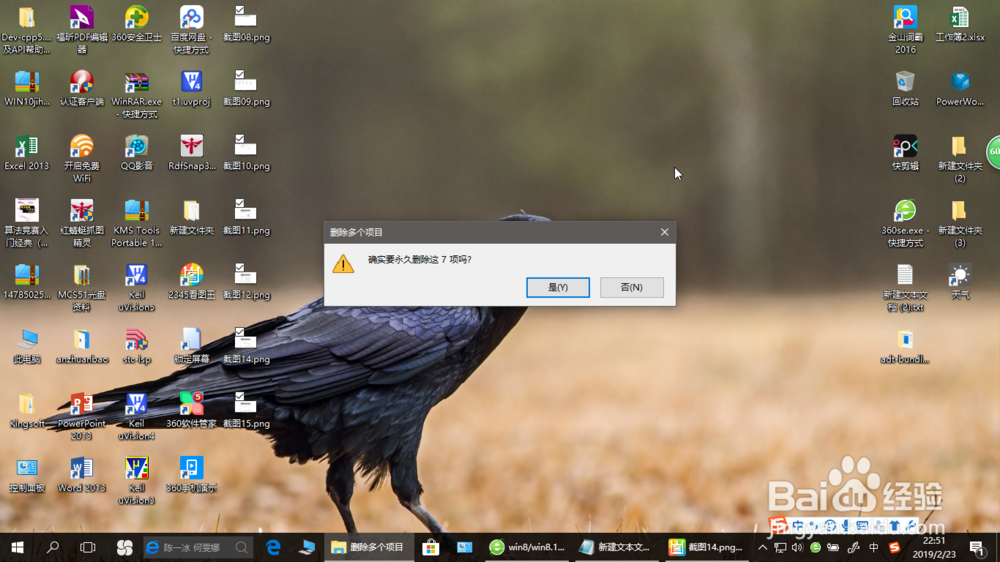Viewport: 1000px width, 562px height.
Task: Select the PowerWo... desktop icon
Action: pyautogui.click(x=960, y=88)
